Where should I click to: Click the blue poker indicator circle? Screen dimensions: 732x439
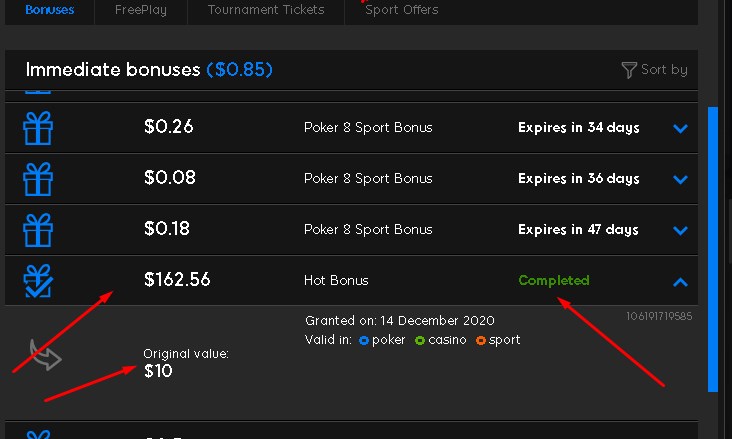pos(364,340)
